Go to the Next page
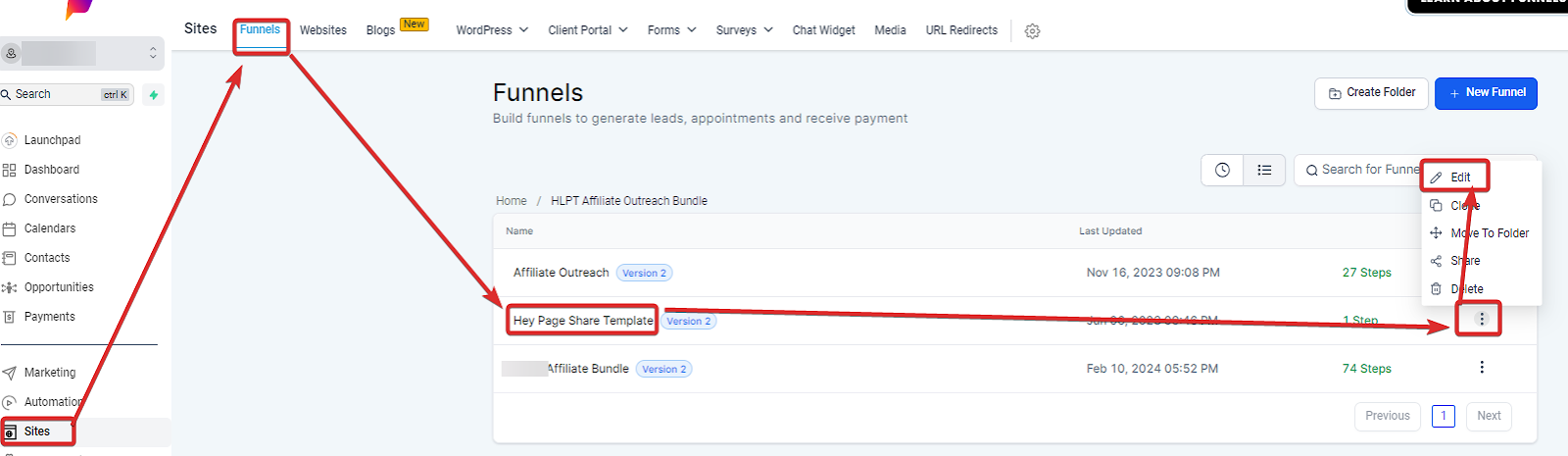The image size is (1568, 456). 1489,416
